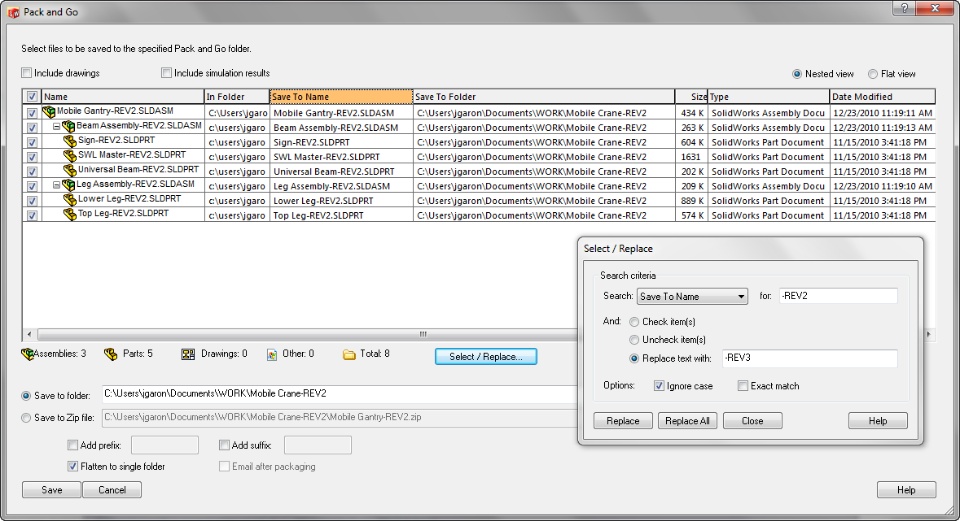Click the search 'for' text field
This screenshot has height=521, width=960.
[x=838, y=296]
